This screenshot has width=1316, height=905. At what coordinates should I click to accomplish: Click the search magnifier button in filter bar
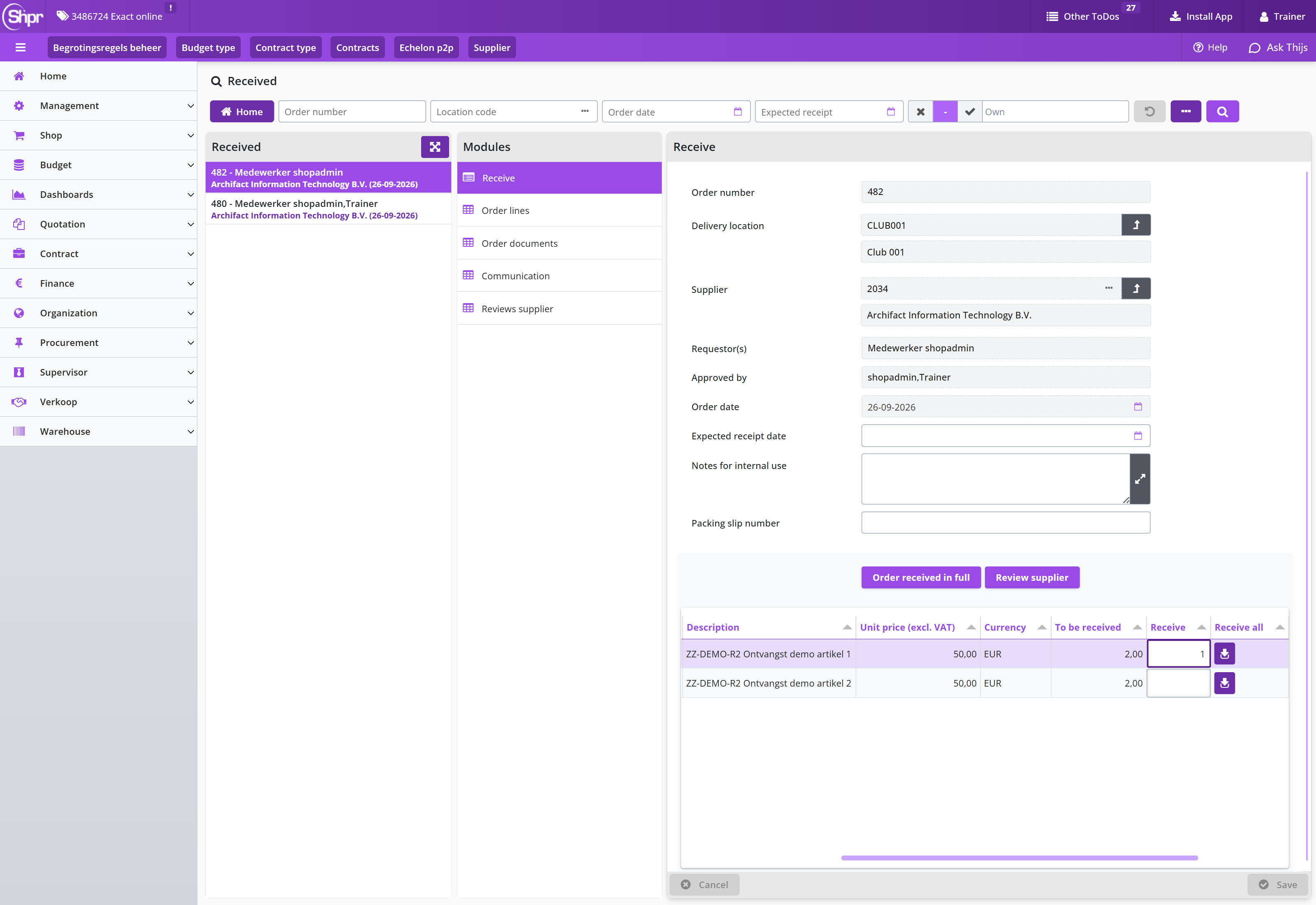(1223, 112)
